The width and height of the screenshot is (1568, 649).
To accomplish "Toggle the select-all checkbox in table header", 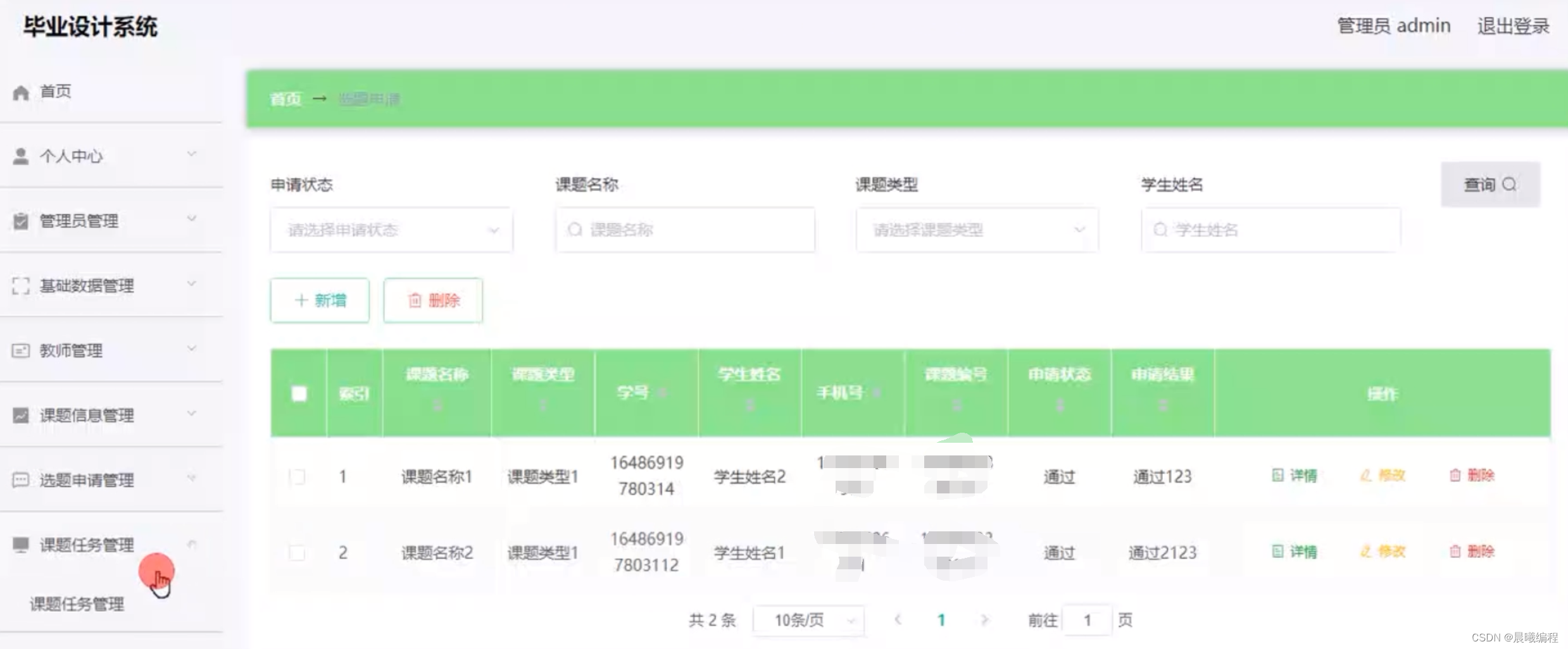I will tap(299, 393).
